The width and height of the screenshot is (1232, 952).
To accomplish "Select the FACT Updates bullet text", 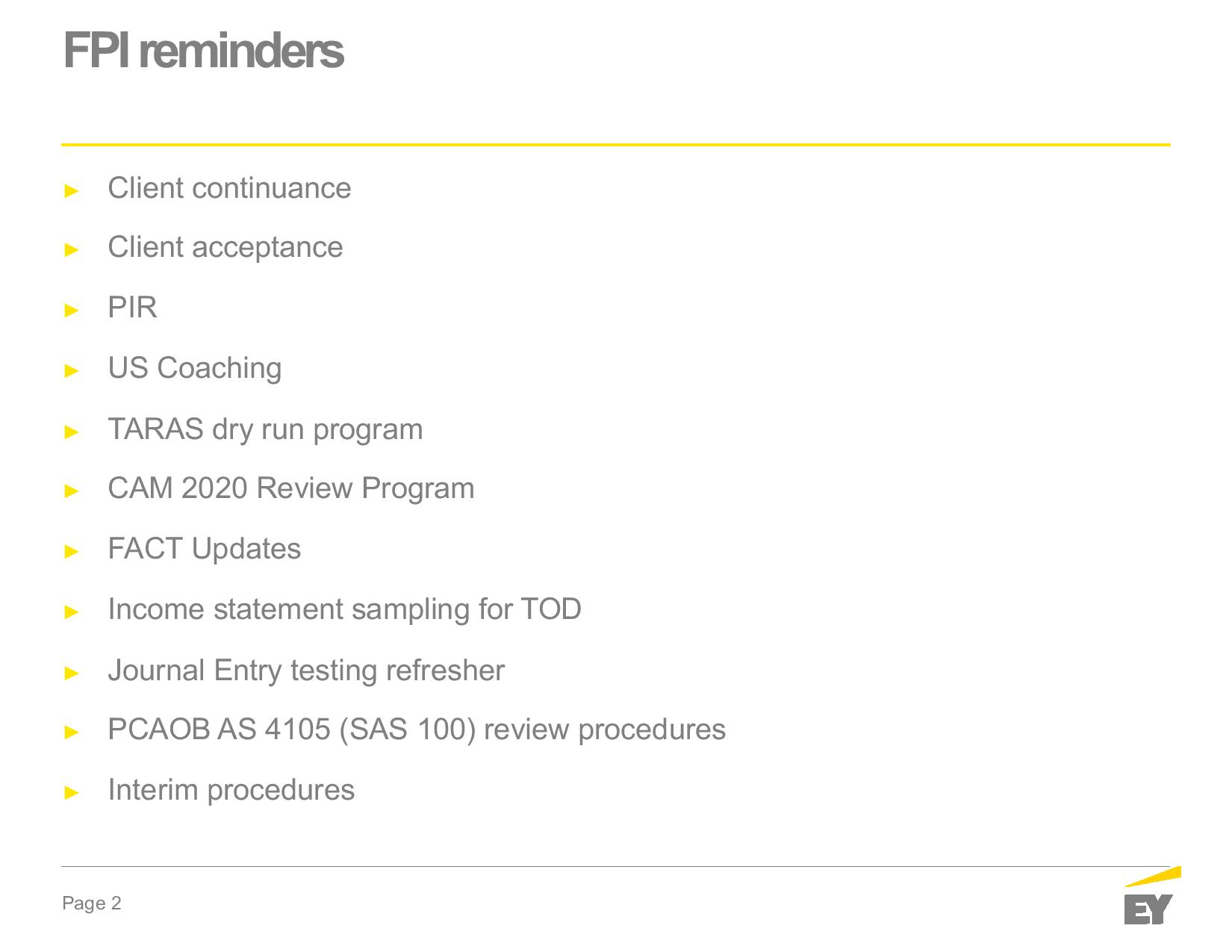I will click(x=204, y=549).
